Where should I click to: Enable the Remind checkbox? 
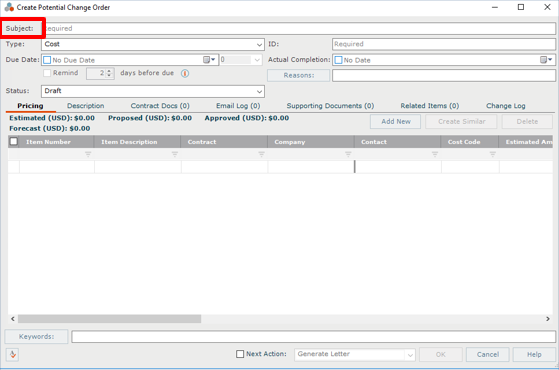pos(47,73)
